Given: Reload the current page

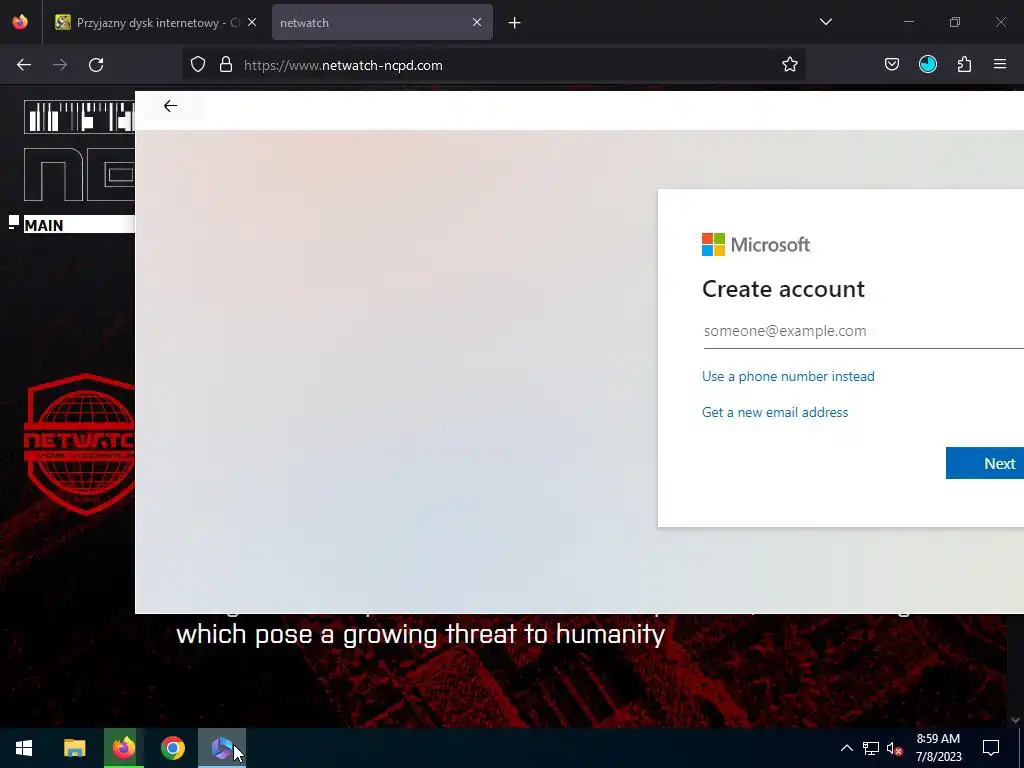Looking at the screenshot, I should (x=96, y=65).
